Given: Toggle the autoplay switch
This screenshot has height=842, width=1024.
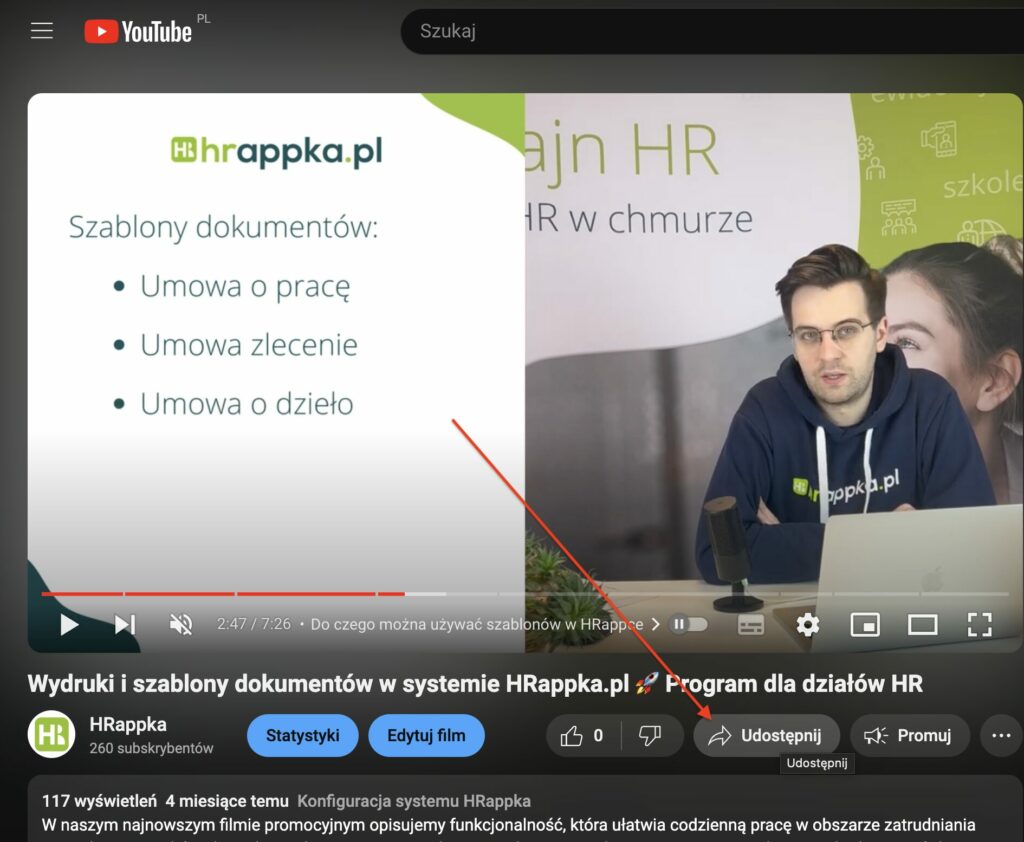Looking at the screenshot, I should pos(689,624).
